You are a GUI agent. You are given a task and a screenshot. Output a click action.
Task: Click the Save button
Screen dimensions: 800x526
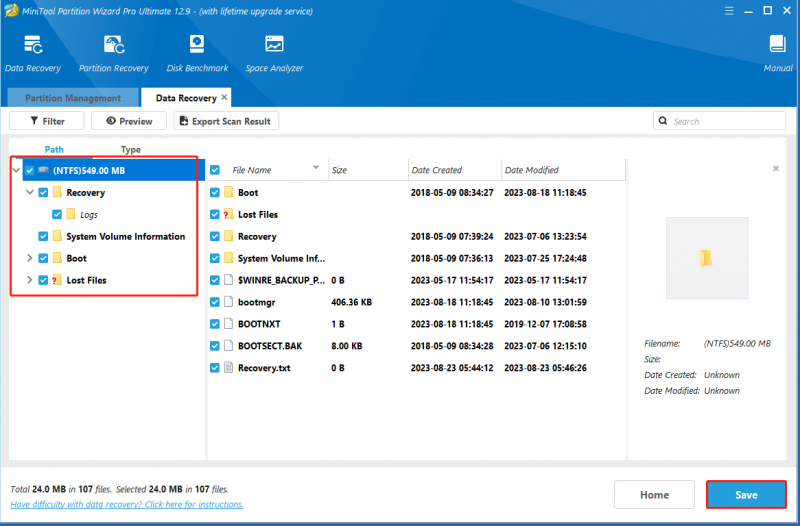click(746, 494)
